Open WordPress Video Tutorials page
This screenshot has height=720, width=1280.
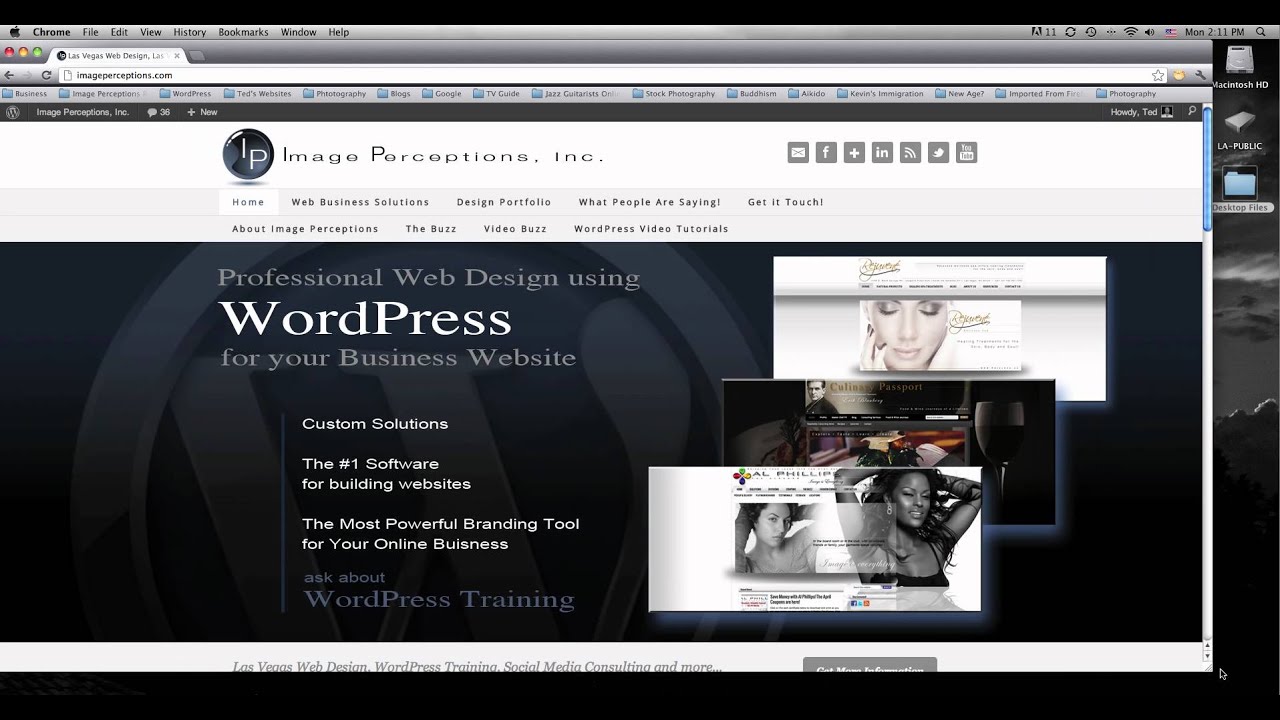651,229
